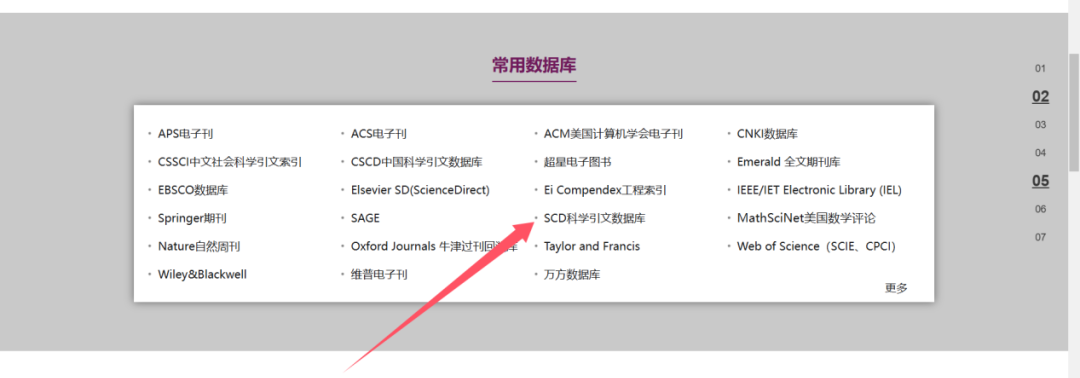The width and height of the screenshot is (1080, 378).
Task: Open CSSCI中文社会科学引文索引
Action: click(x=229, y=162)
